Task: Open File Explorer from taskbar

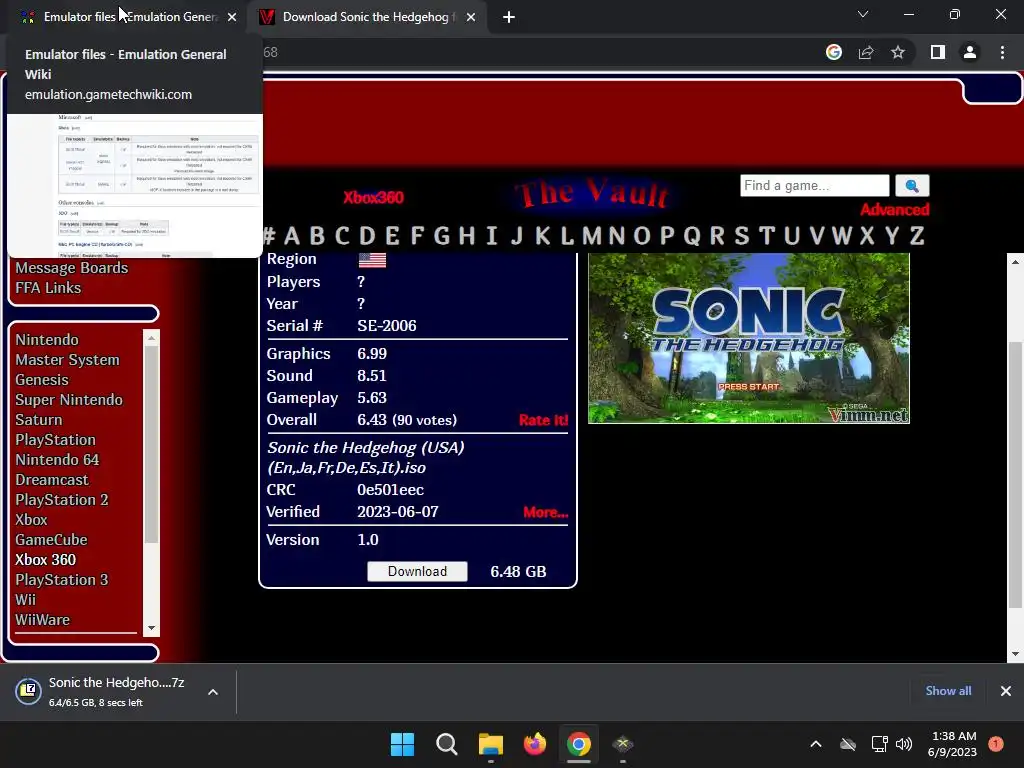Action: pyautogui.click(x=490, y=744)
